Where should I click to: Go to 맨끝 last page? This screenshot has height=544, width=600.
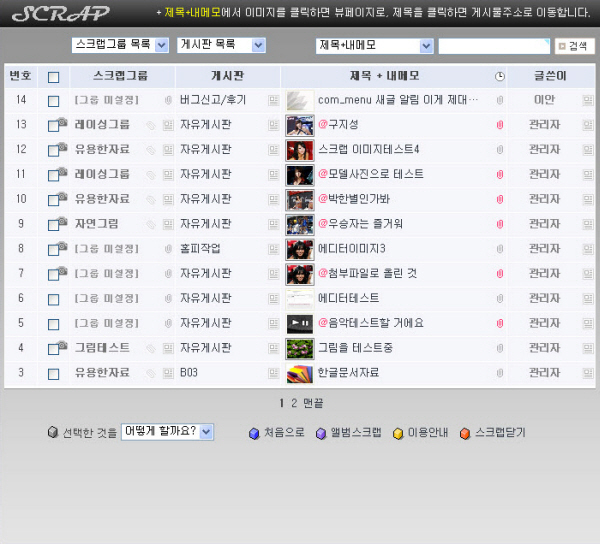[313, 403]
